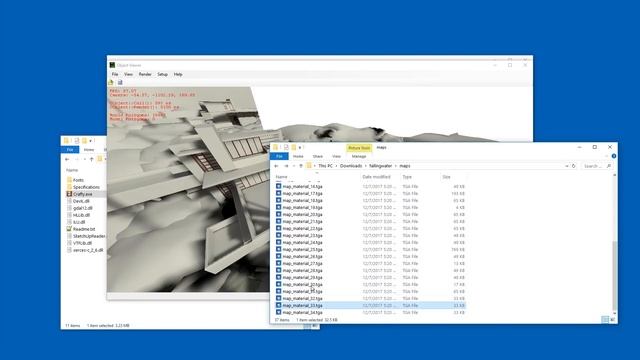This screenshot has width=640, height=360.
Task: Click Downloads in the breadcrumb path
Action: (x=351, y=166)
